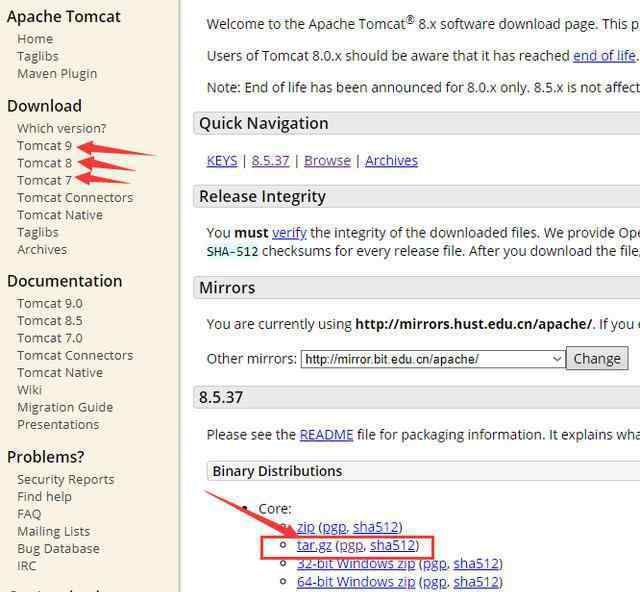Open Browse in Quick Navigation
Screen dimensions: 640x592
(x=327, y=160)
